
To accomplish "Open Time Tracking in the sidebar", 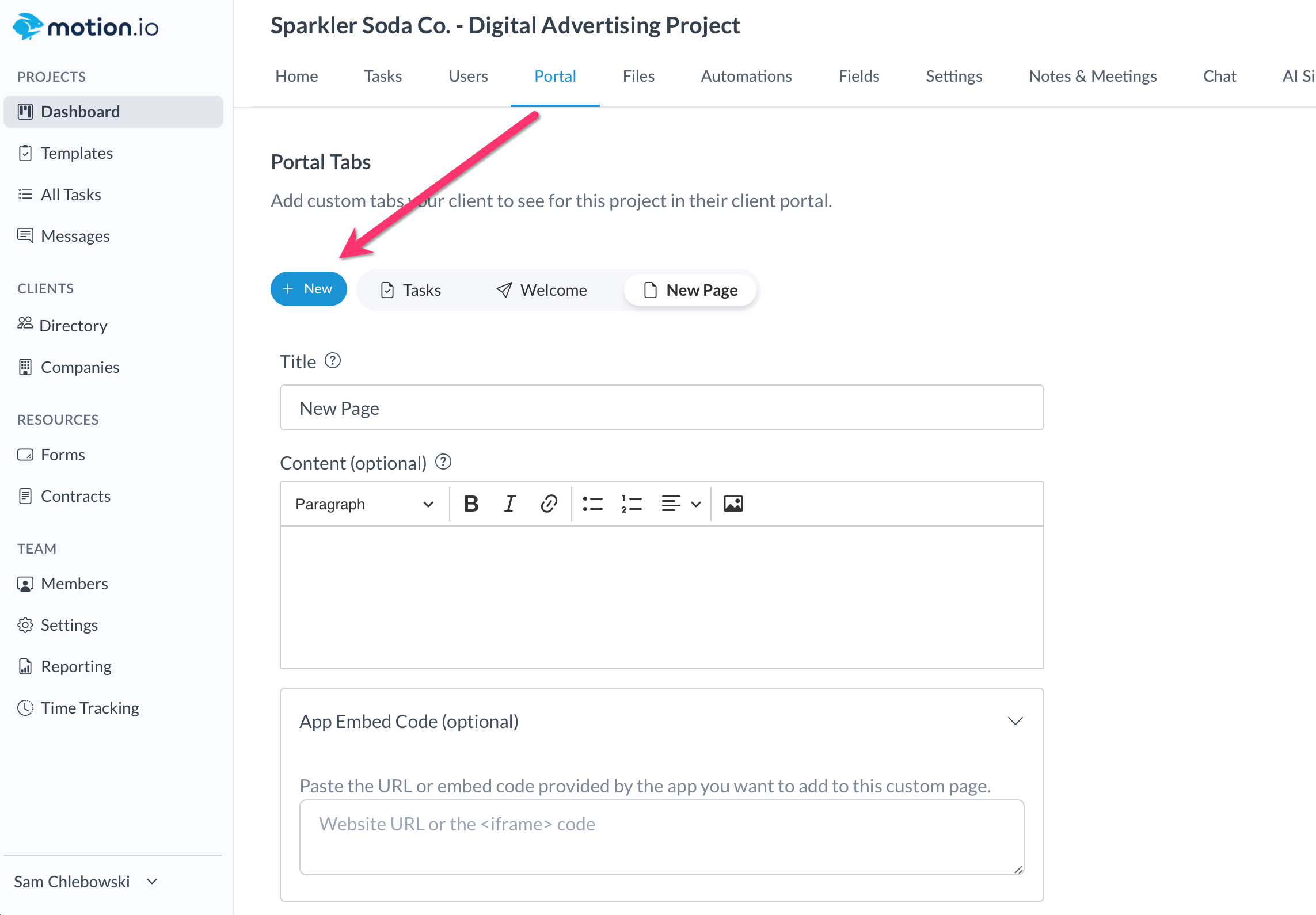I will coord(89,708).
